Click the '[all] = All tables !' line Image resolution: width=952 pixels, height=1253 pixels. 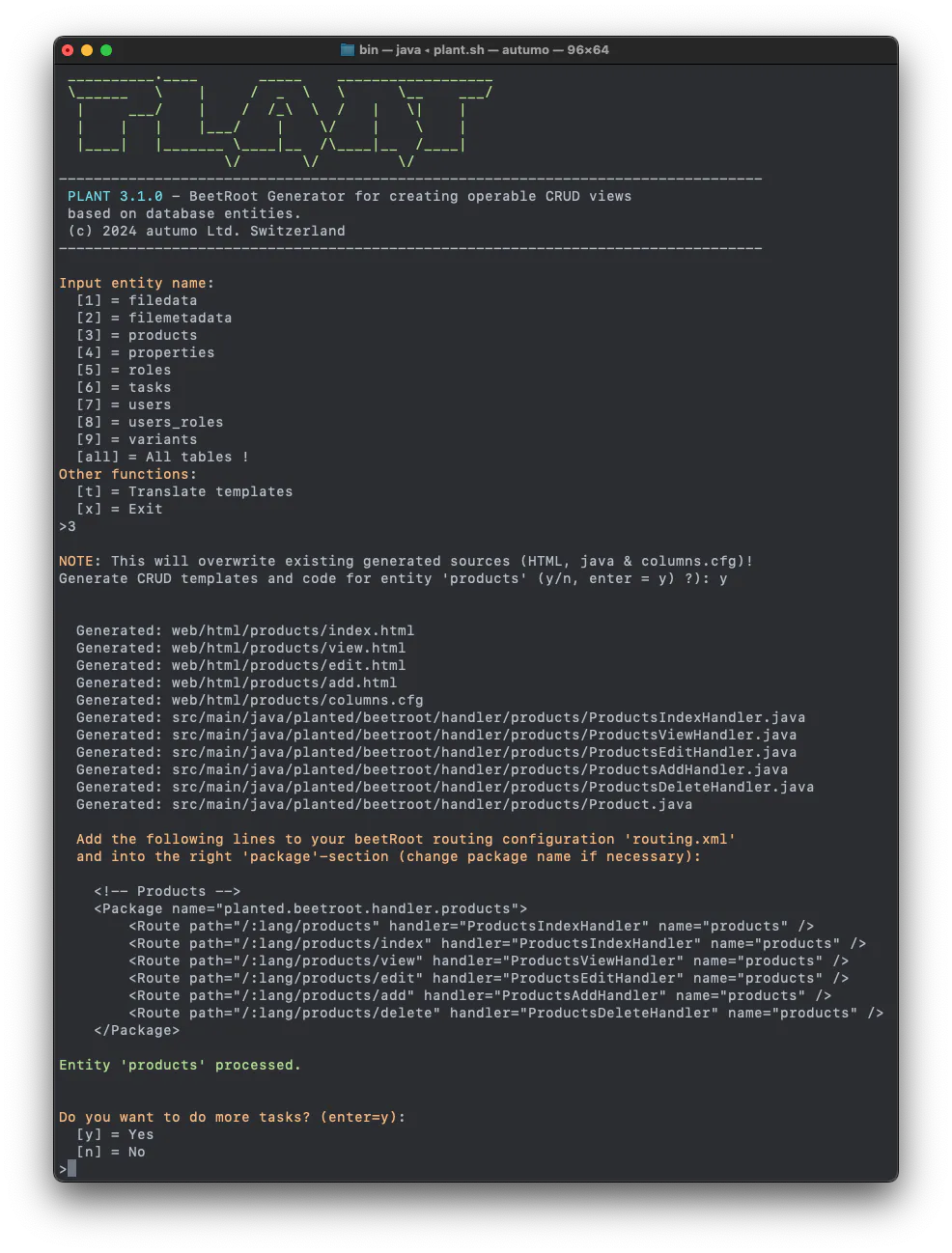pos(162,457)
